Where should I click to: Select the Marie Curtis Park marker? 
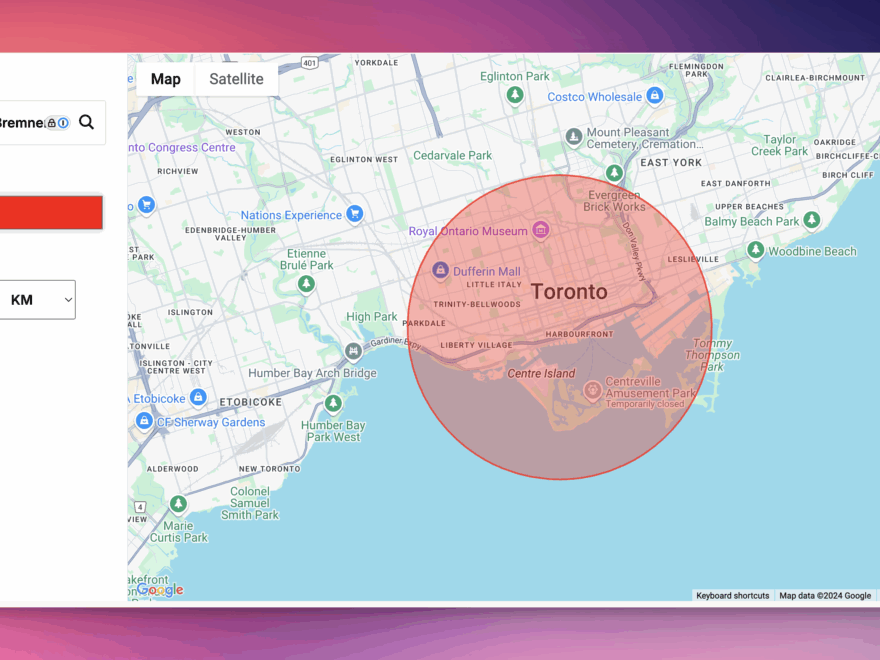pyautogui.click(x=178, y=504)
